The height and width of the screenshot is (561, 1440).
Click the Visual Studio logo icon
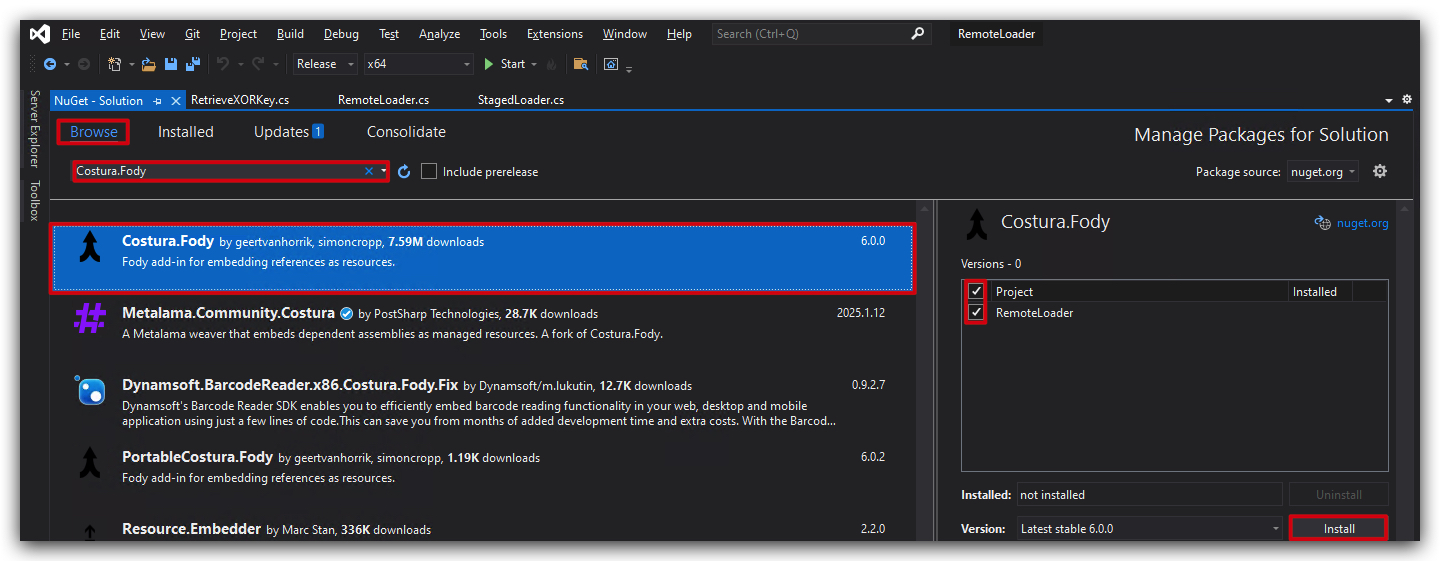click(x=40, y=34)
